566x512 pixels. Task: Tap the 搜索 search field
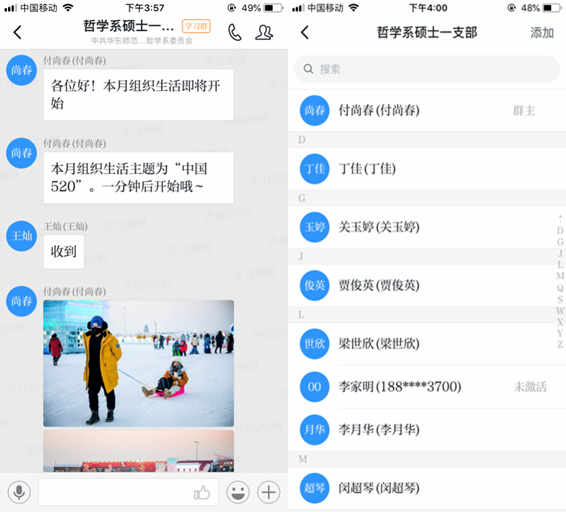click(x=427, y=69)
